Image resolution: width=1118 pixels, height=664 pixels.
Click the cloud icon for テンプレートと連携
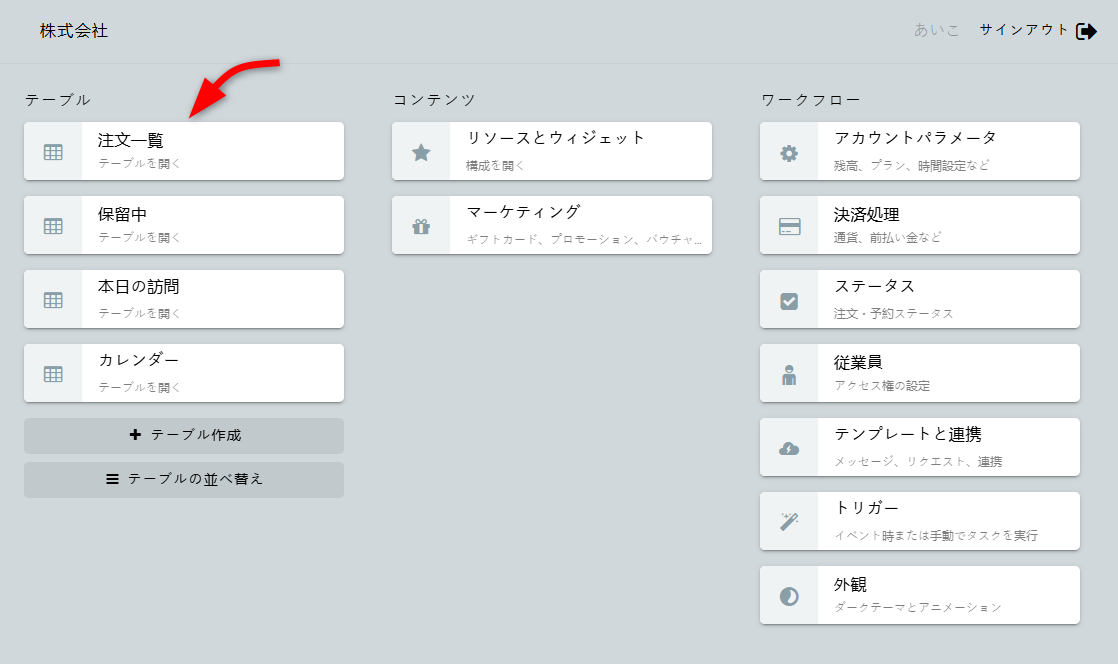[789, 448]
